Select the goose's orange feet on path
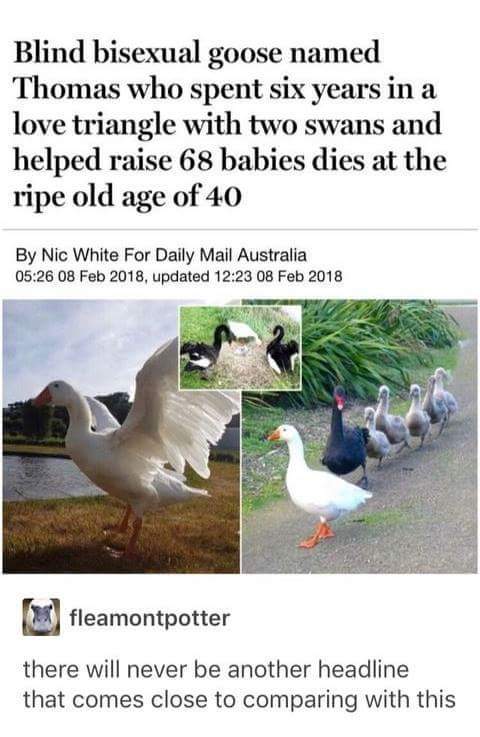 coord(317,535)
